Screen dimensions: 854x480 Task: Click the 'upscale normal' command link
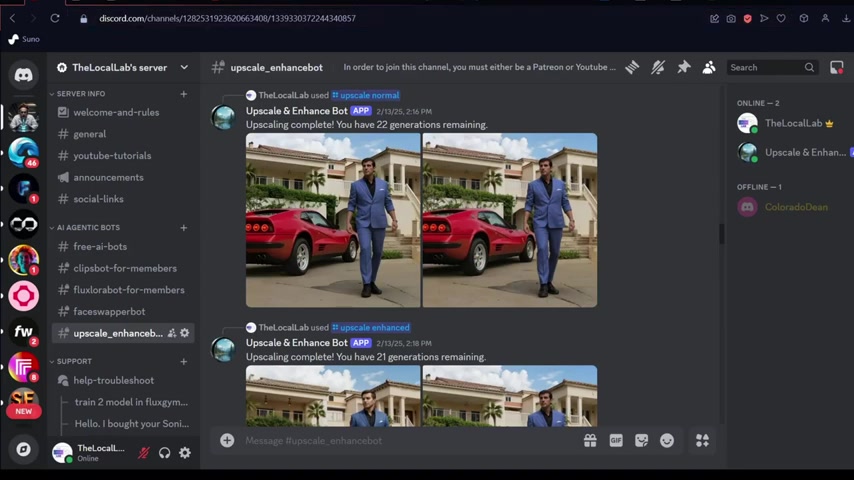[x=365, y=95]
